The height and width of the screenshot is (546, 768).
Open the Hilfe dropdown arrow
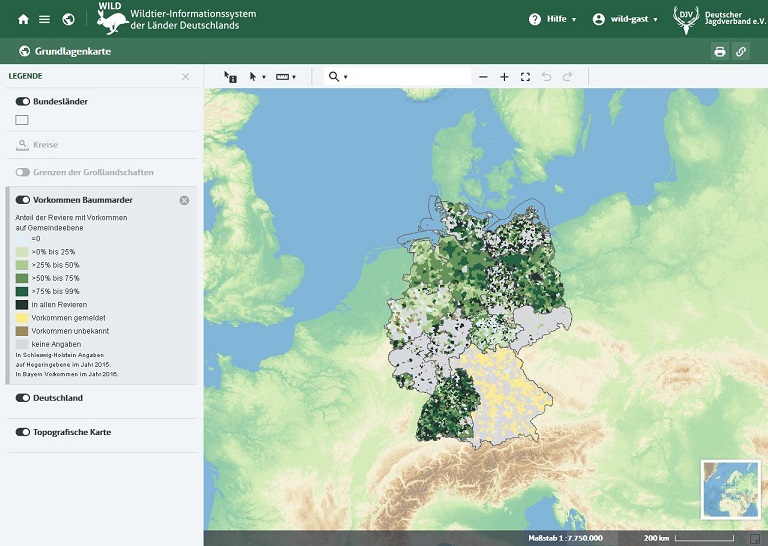tap(574, 20)
